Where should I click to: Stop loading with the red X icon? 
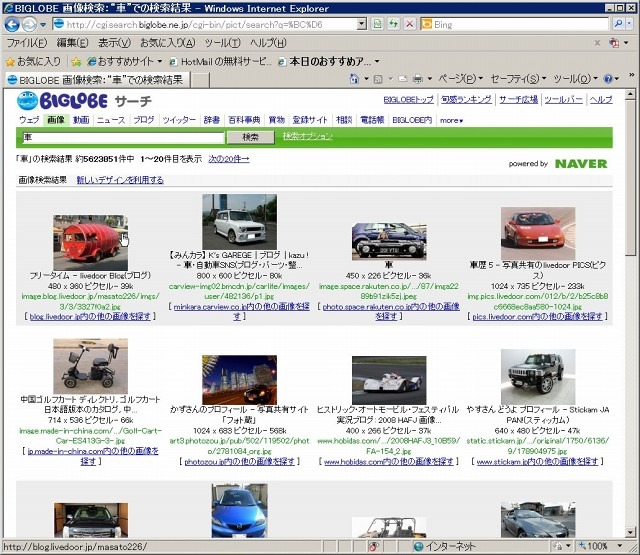point(409,24)
